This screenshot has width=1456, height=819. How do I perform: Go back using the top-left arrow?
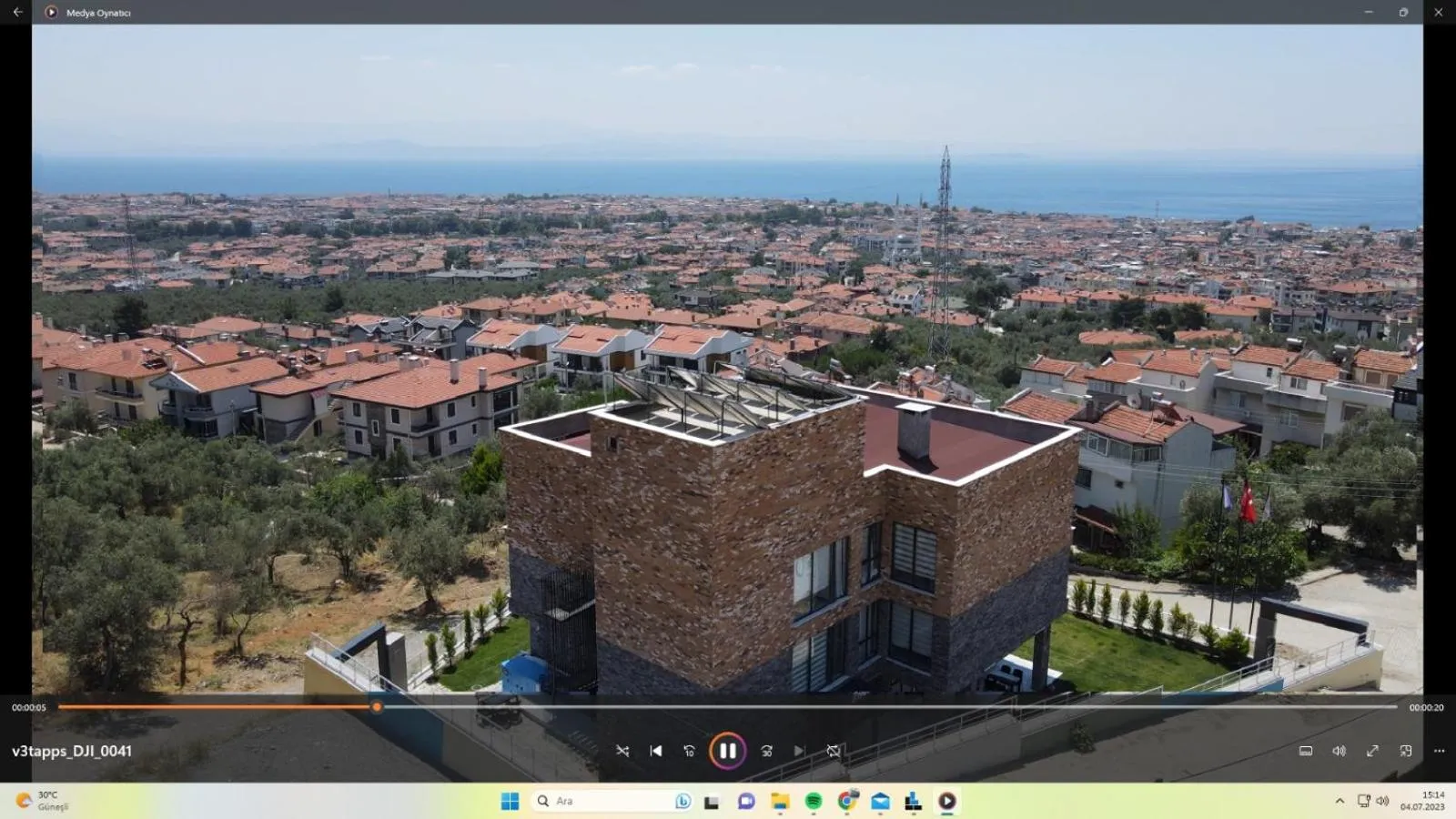tap(17, 12)
